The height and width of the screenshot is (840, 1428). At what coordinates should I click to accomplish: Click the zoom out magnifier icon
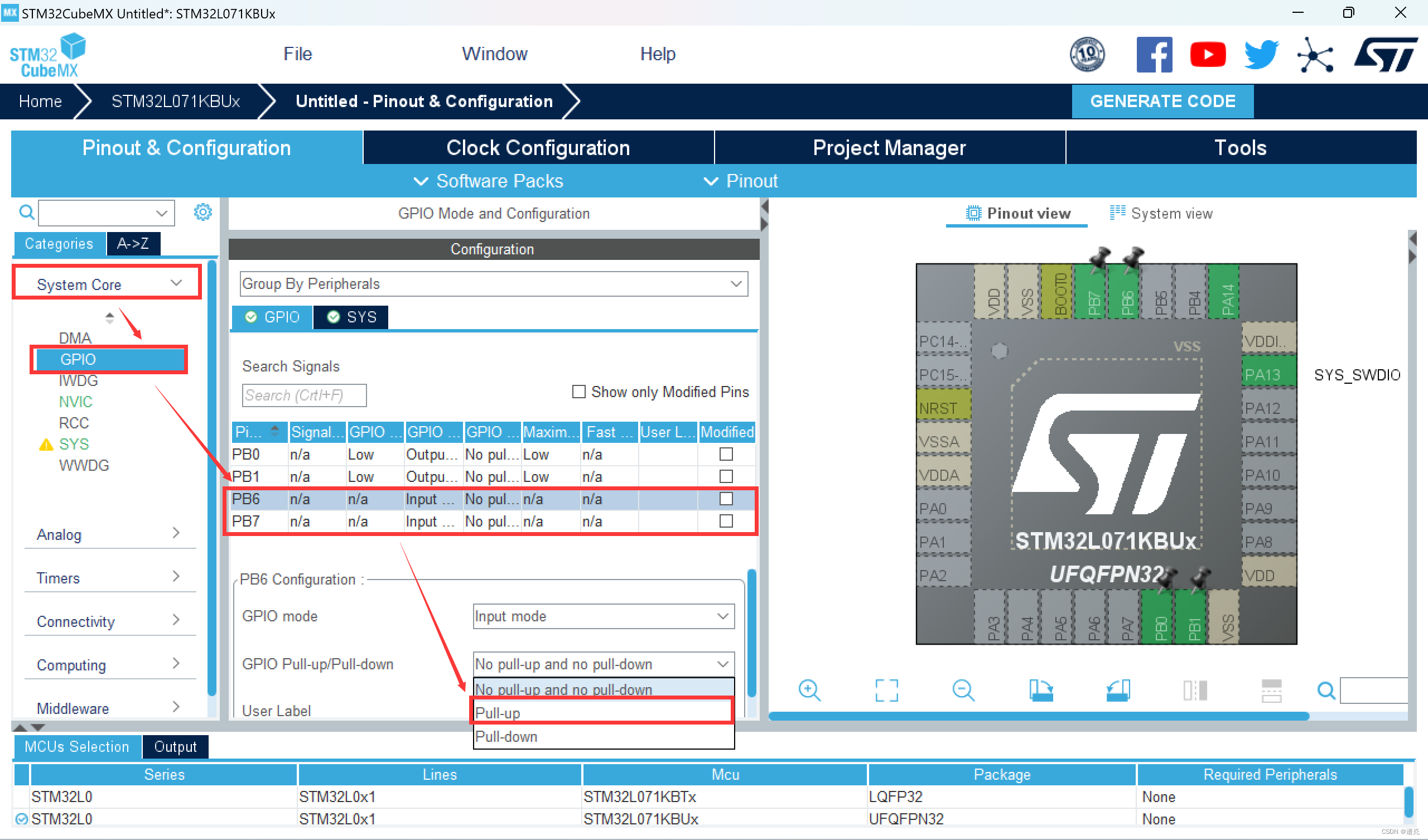[963, 691]
